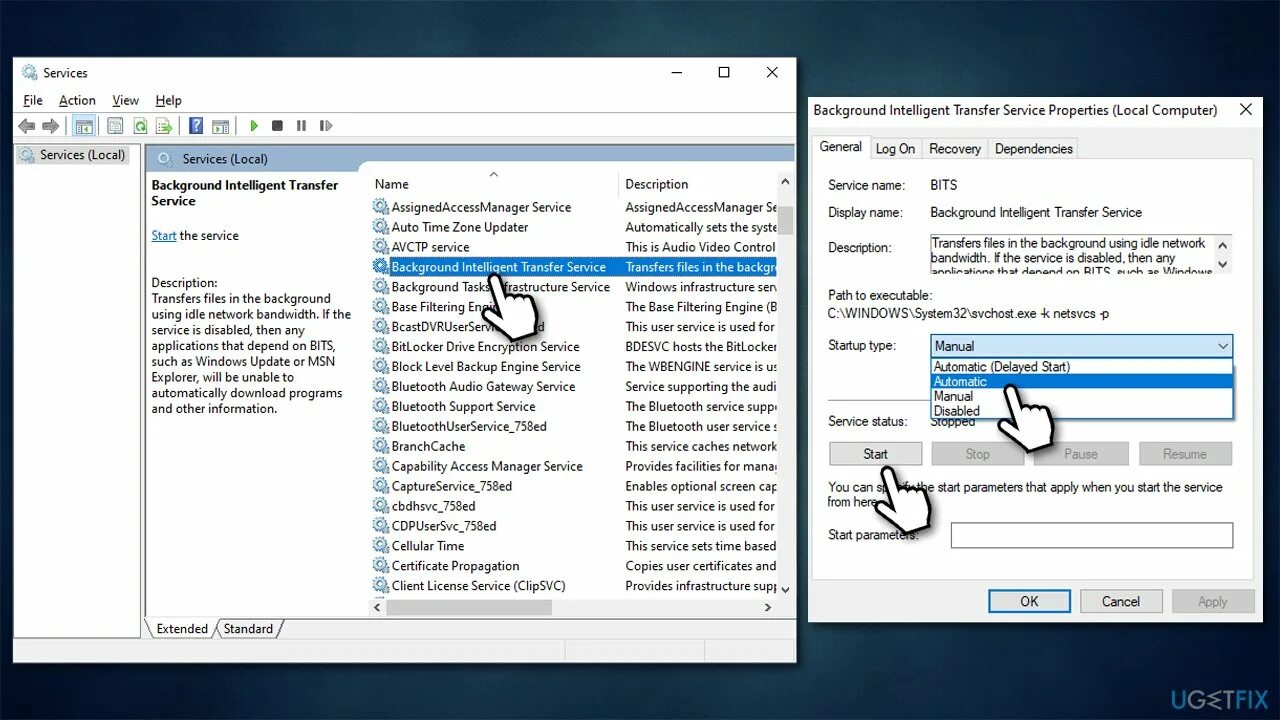Click the Start parameters input field
The height and width of the screenshot is (720, 1280).
(1091, 535)
